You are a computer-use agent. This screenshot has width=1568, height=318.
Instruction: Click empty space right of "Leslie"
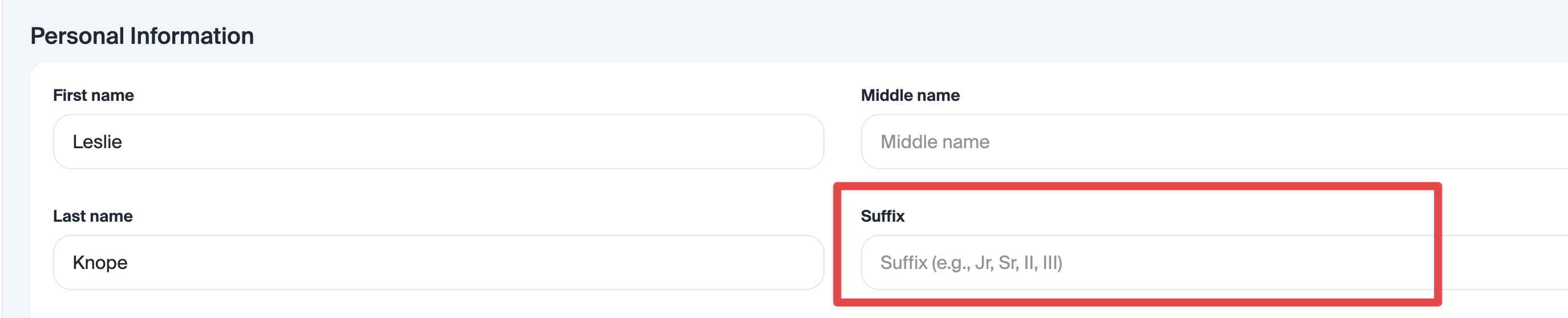(x=487, y=142)
